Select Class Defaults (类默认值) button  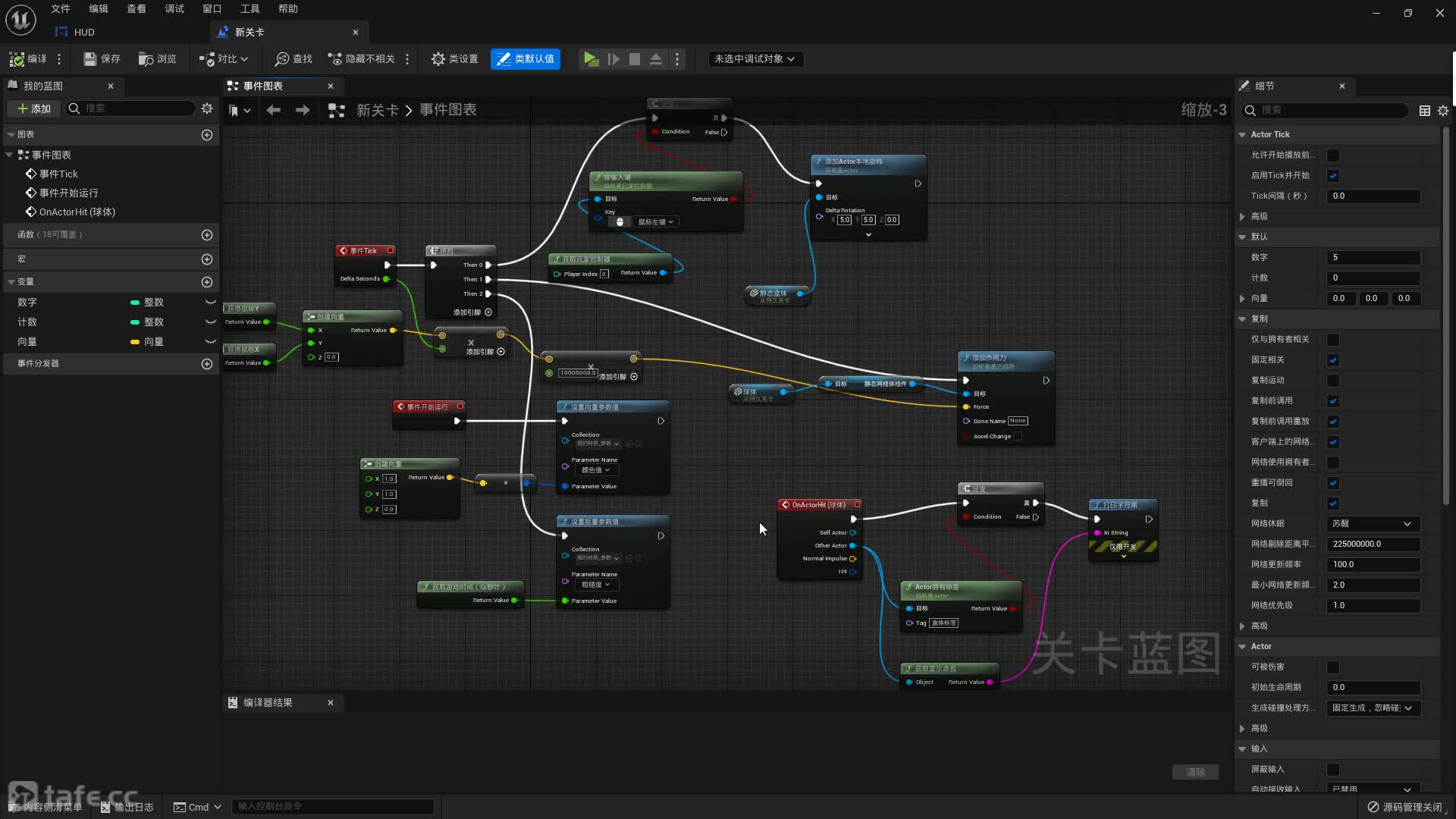point(526,59)
